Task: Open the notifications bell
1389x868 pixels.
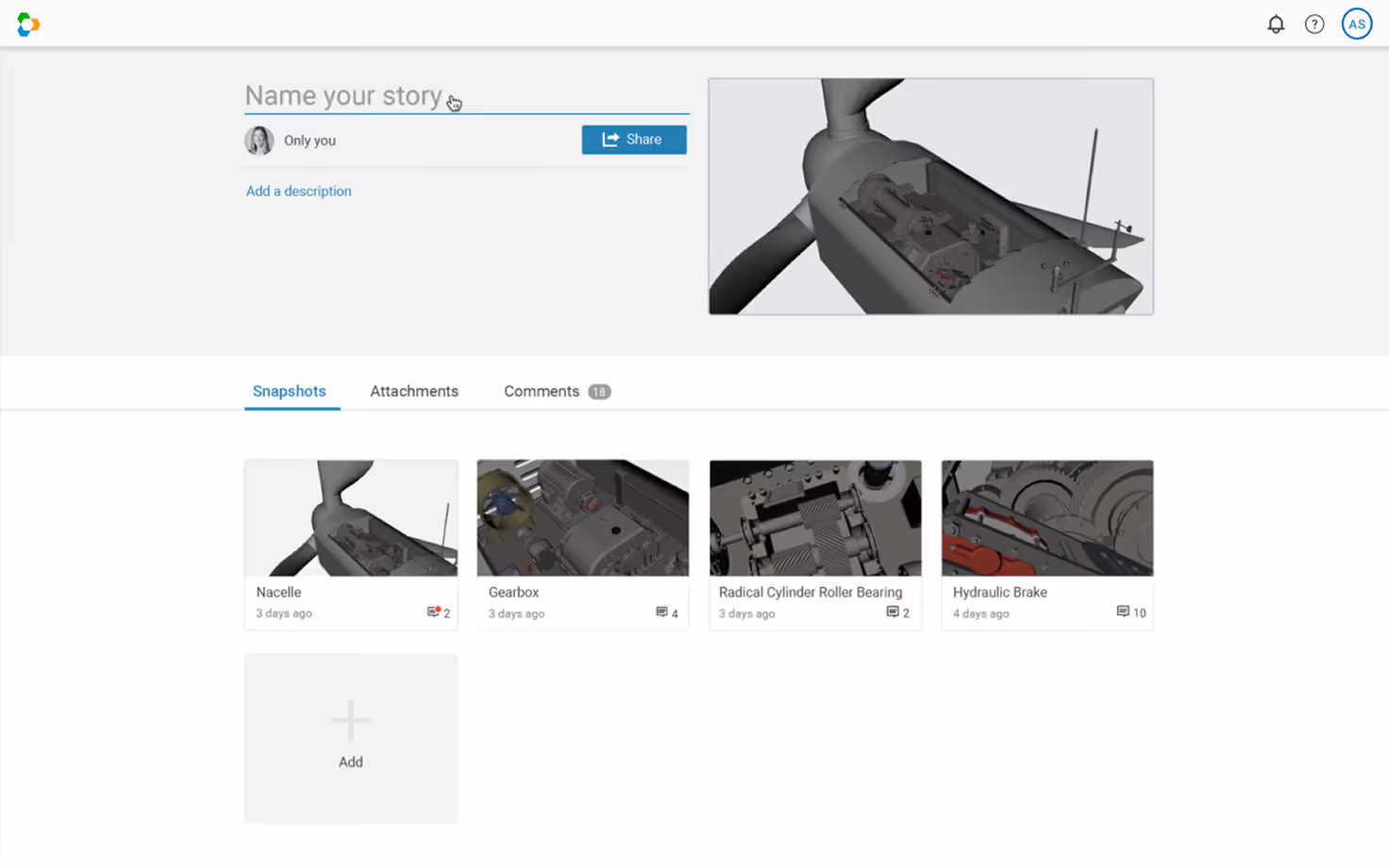Action: coord(1276,25)
